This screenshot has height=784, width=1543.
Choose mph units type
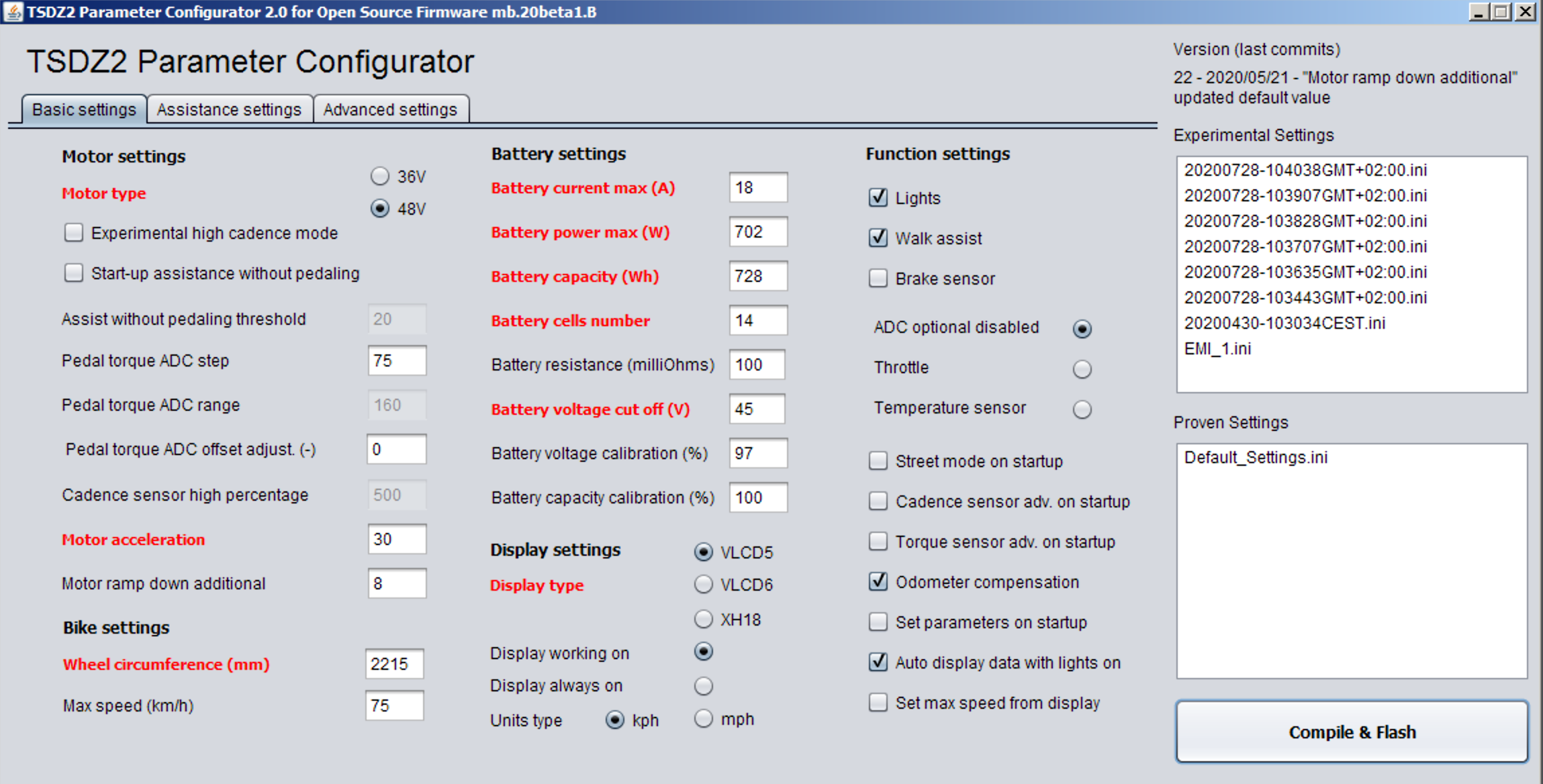pos(724,719)
